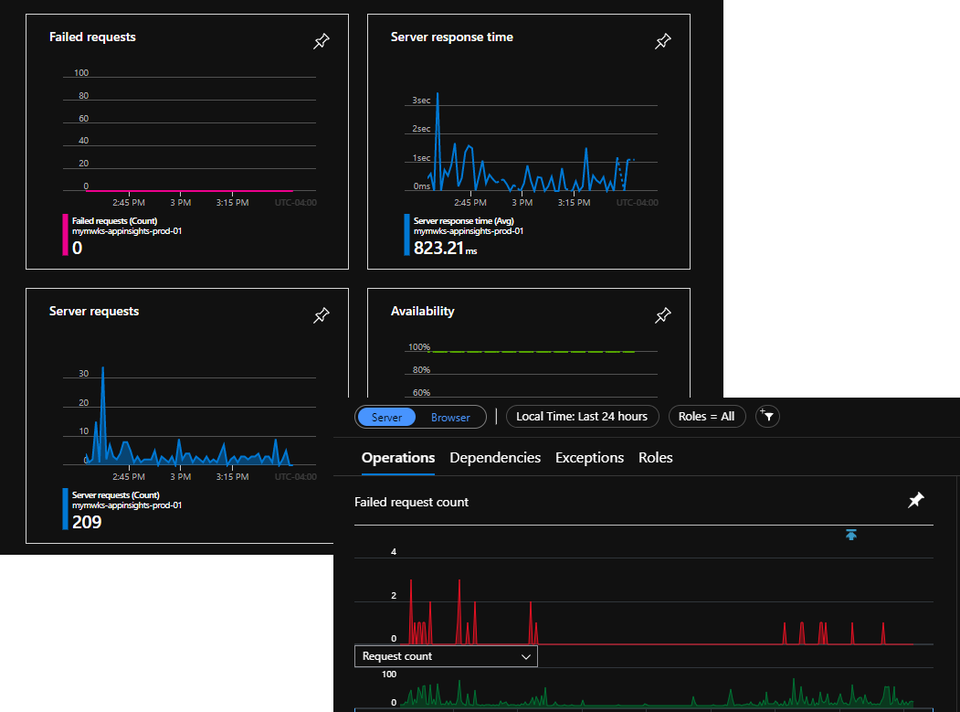Pin the Failed requests chart to dashboard

[321, 41]
